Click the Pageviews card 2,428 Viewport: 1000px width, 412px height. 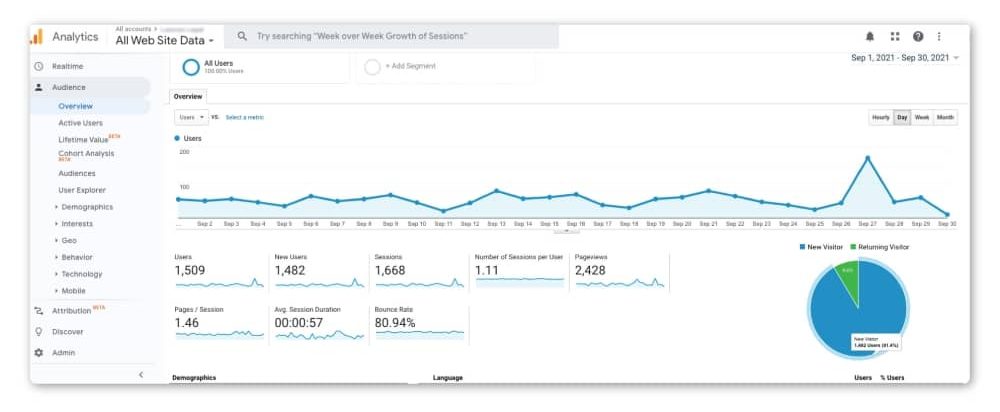coord(620,271)
